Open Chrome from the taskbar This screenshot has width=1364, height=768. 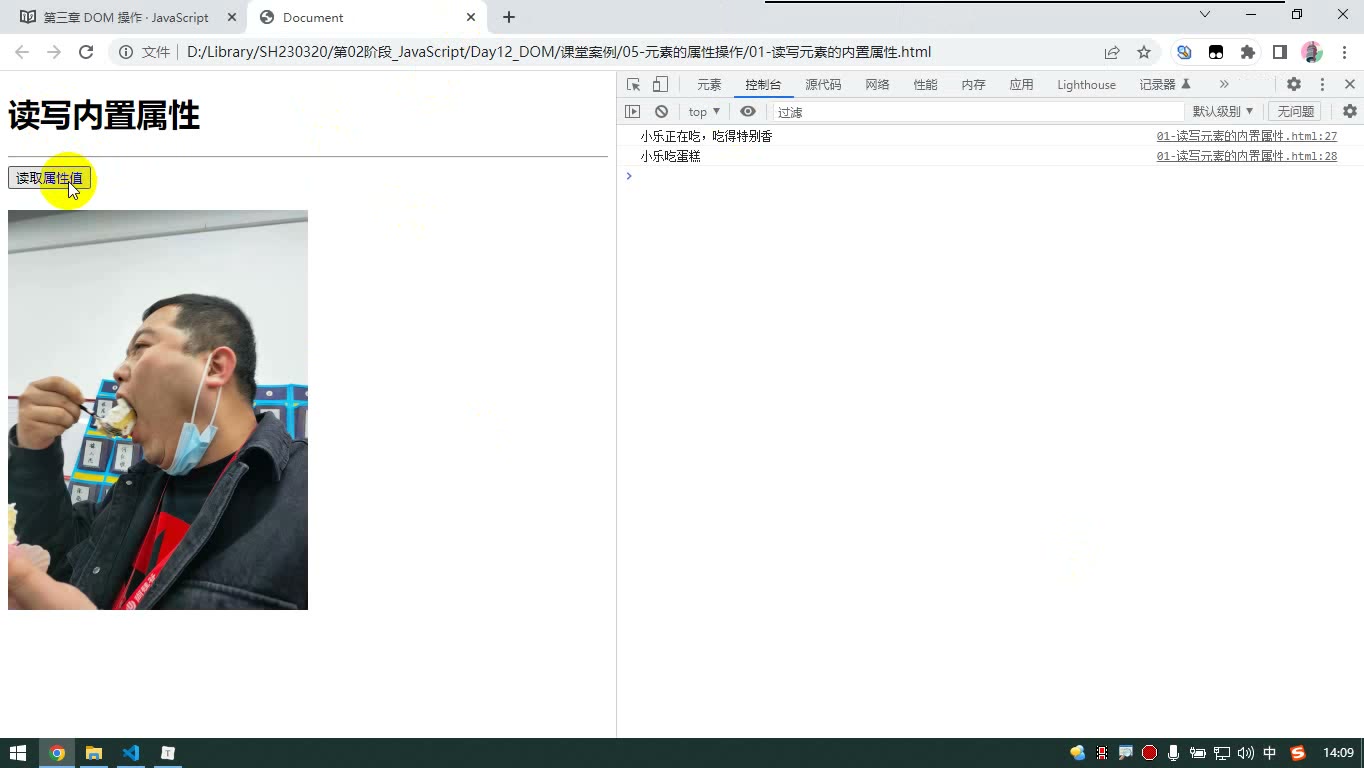click(x=57, y=753)
